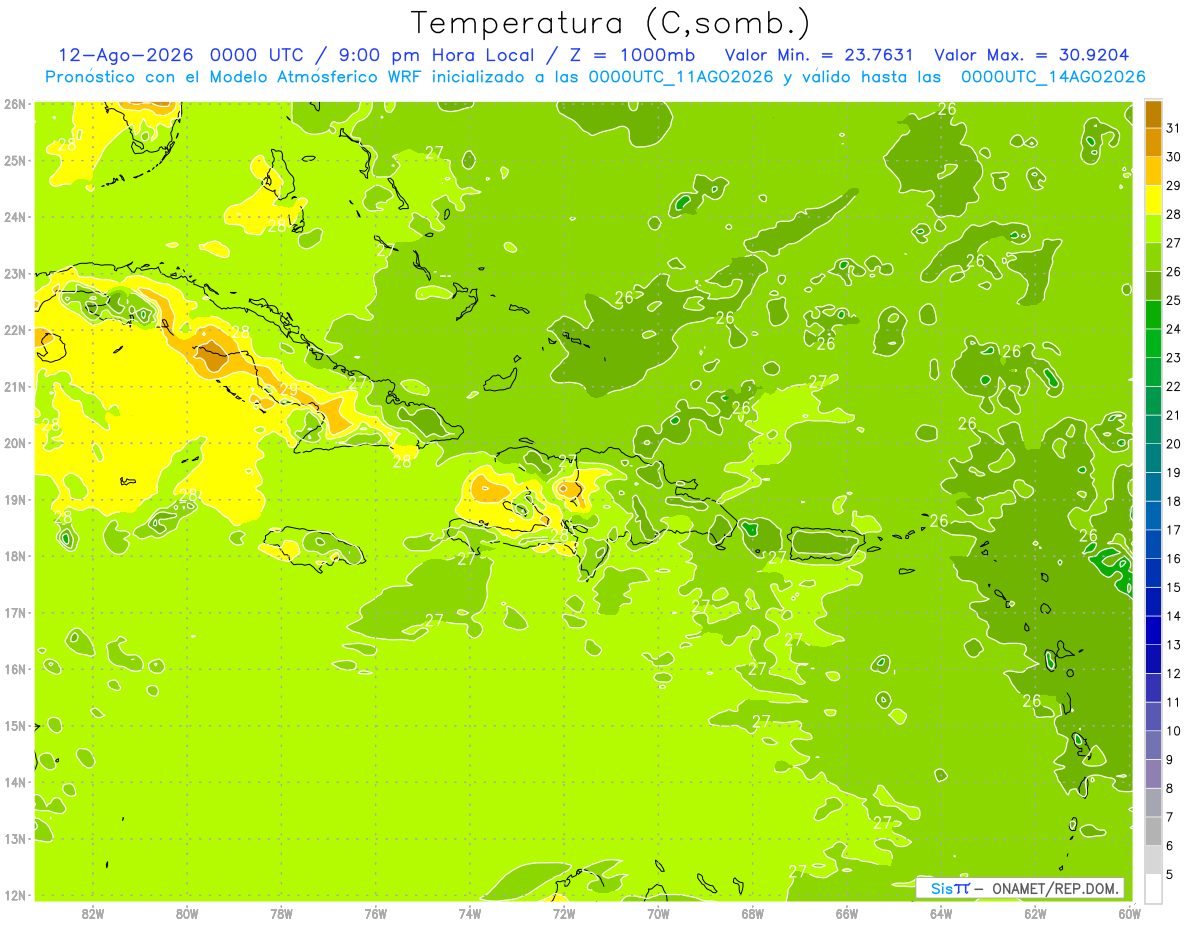Click the "66W" longitude axis label

[x=846, y=913]
